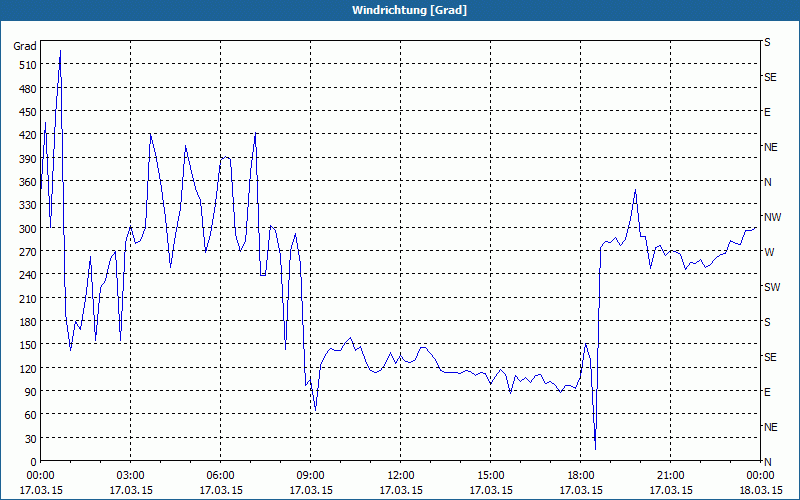Click the 17.03.15 date under 21:00

[x=670, y=490]
